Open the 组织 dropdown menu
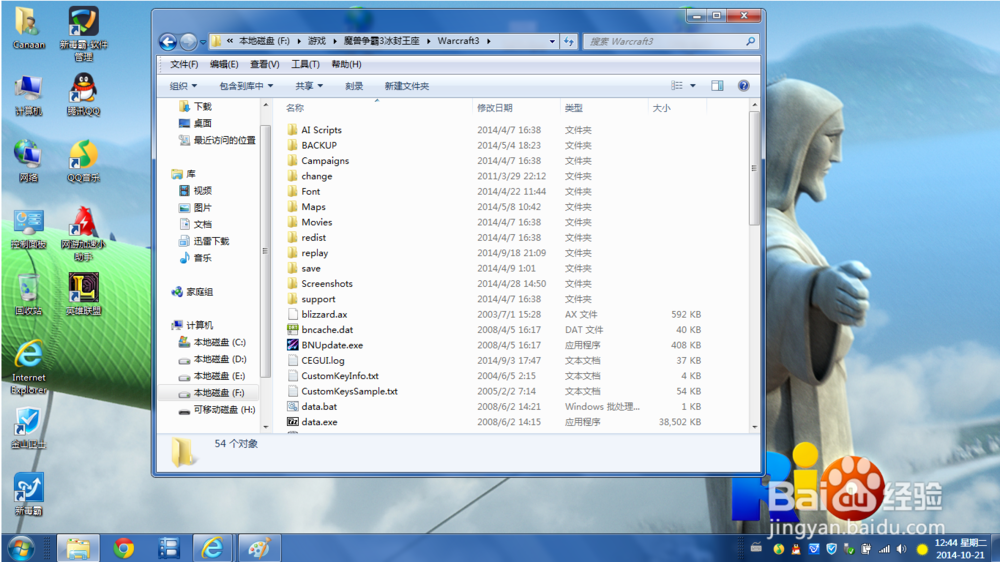 (183, 86)
